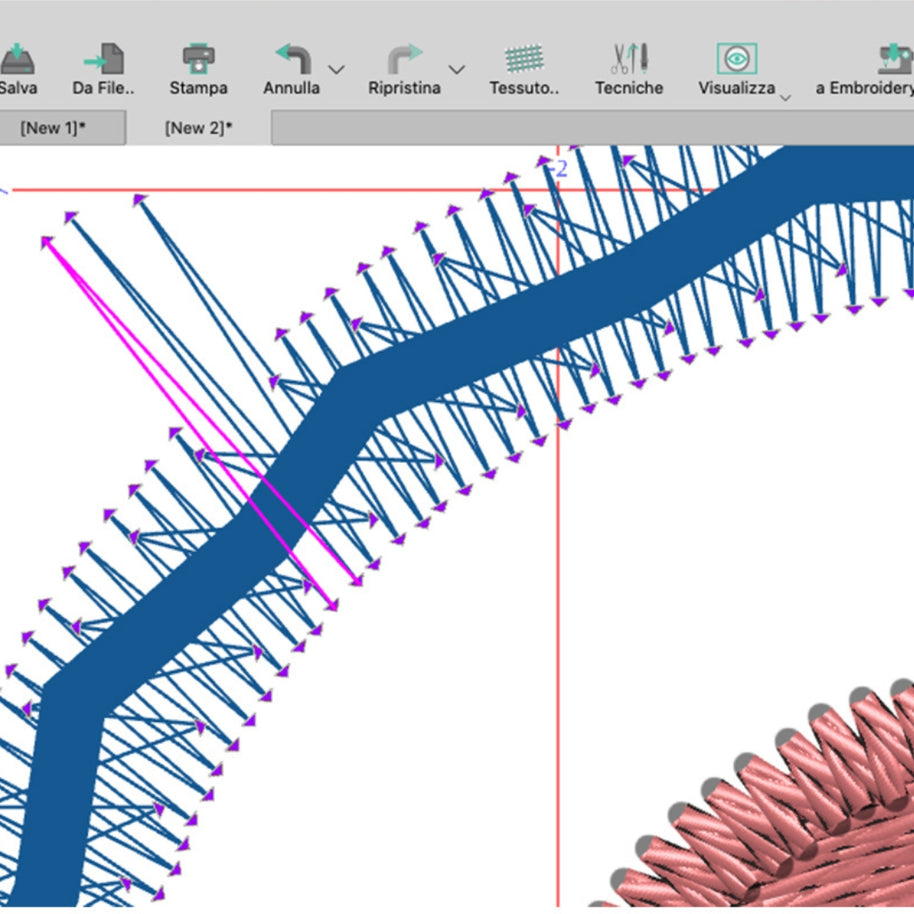The height and width of the screenshot is (914, 914).
Task: Save the design with the Salva icon
Action: click(x=17, y=60)
